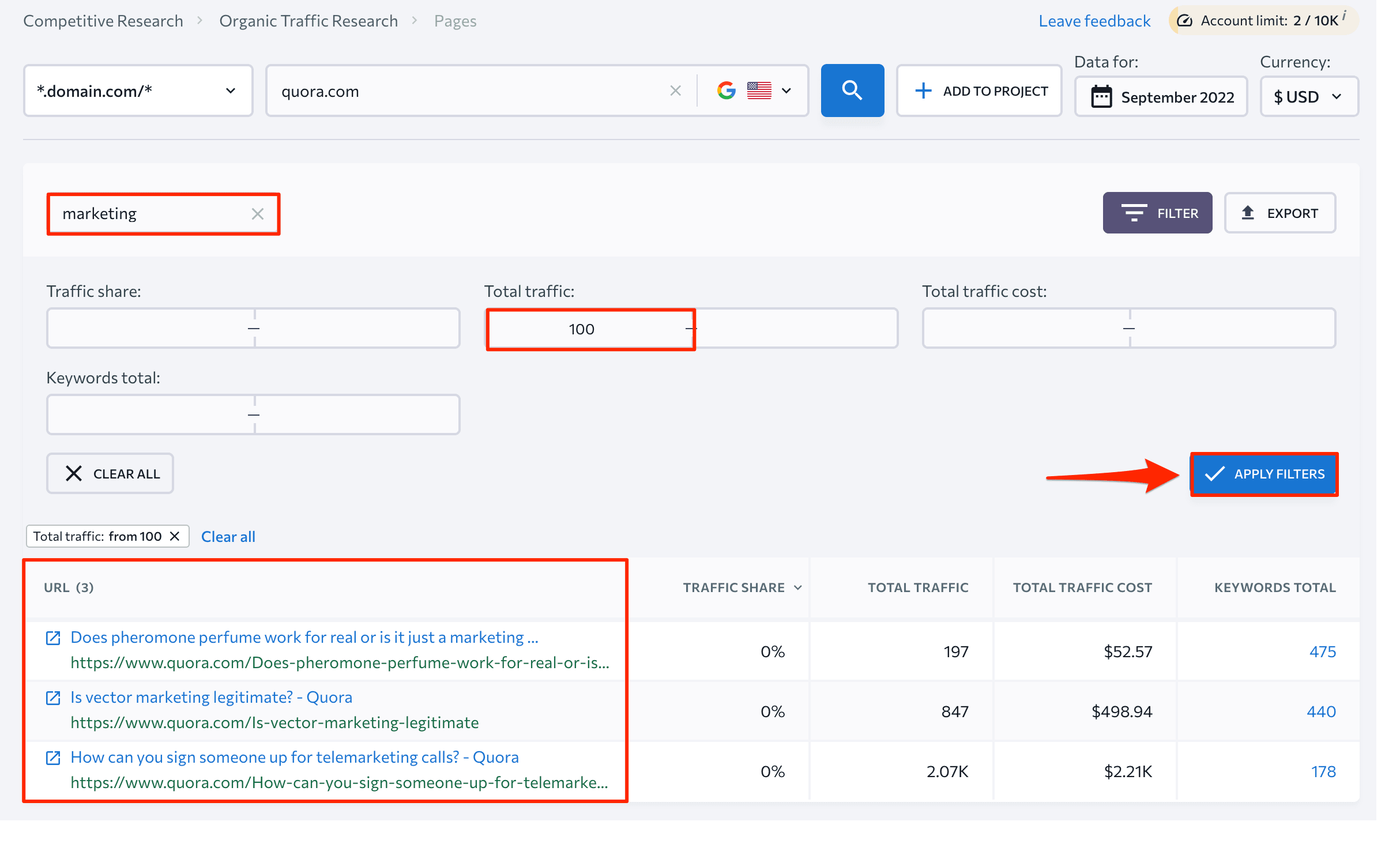Open the *.domain.com/* scope dropdown
The width and height of the screenshot is (1400, 844).
(x=138, y=91)
